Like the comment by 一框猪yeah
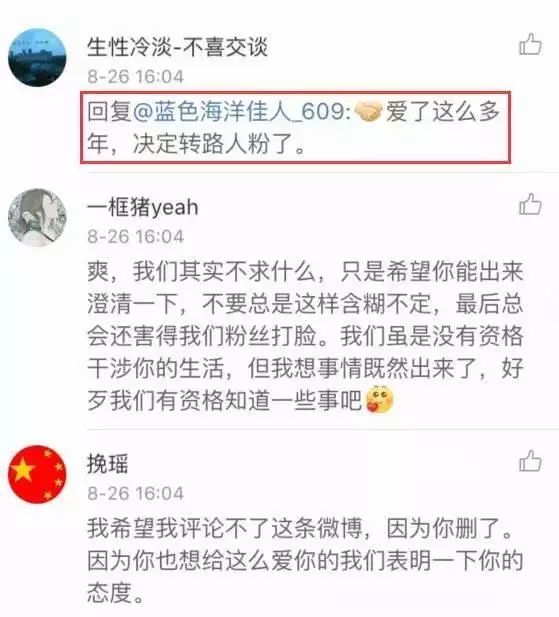Viewport: 559px width, 617px height. [x=530, y=204]
